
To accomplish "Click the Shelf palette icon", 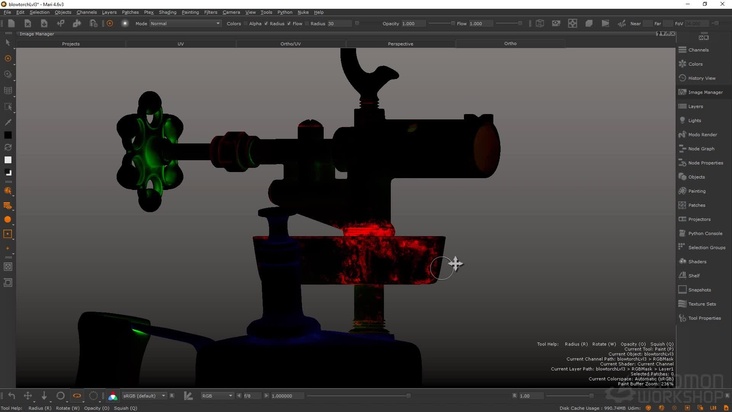I will [683, 275].
